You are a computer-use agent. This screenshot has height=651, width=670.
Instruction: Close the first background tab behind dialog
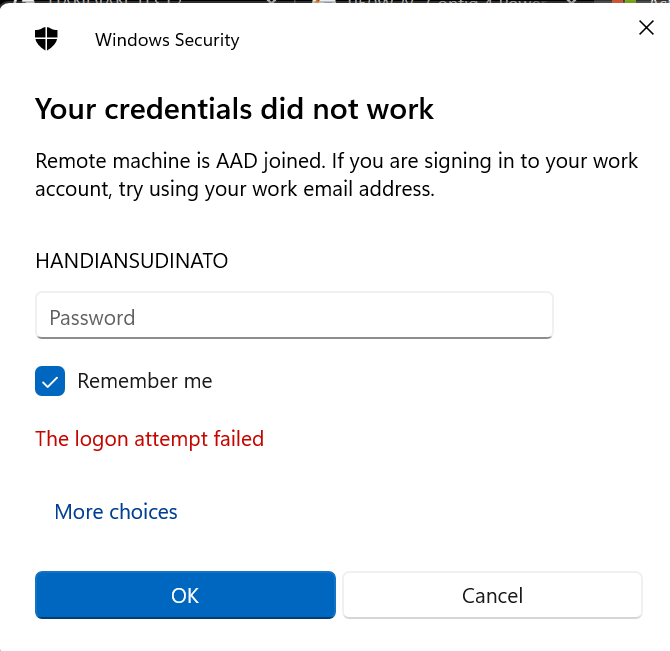272,2
